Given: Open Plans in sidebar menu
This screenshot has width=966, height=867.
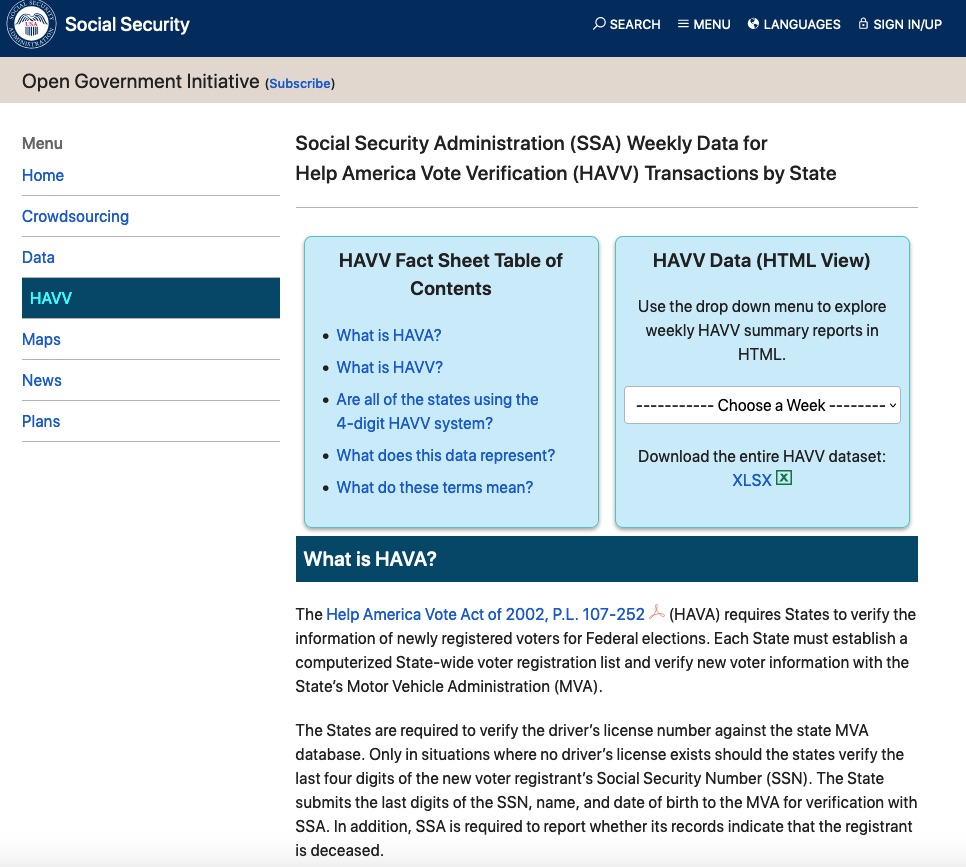Looking at the screenshot, I should [x=41, y=421].
